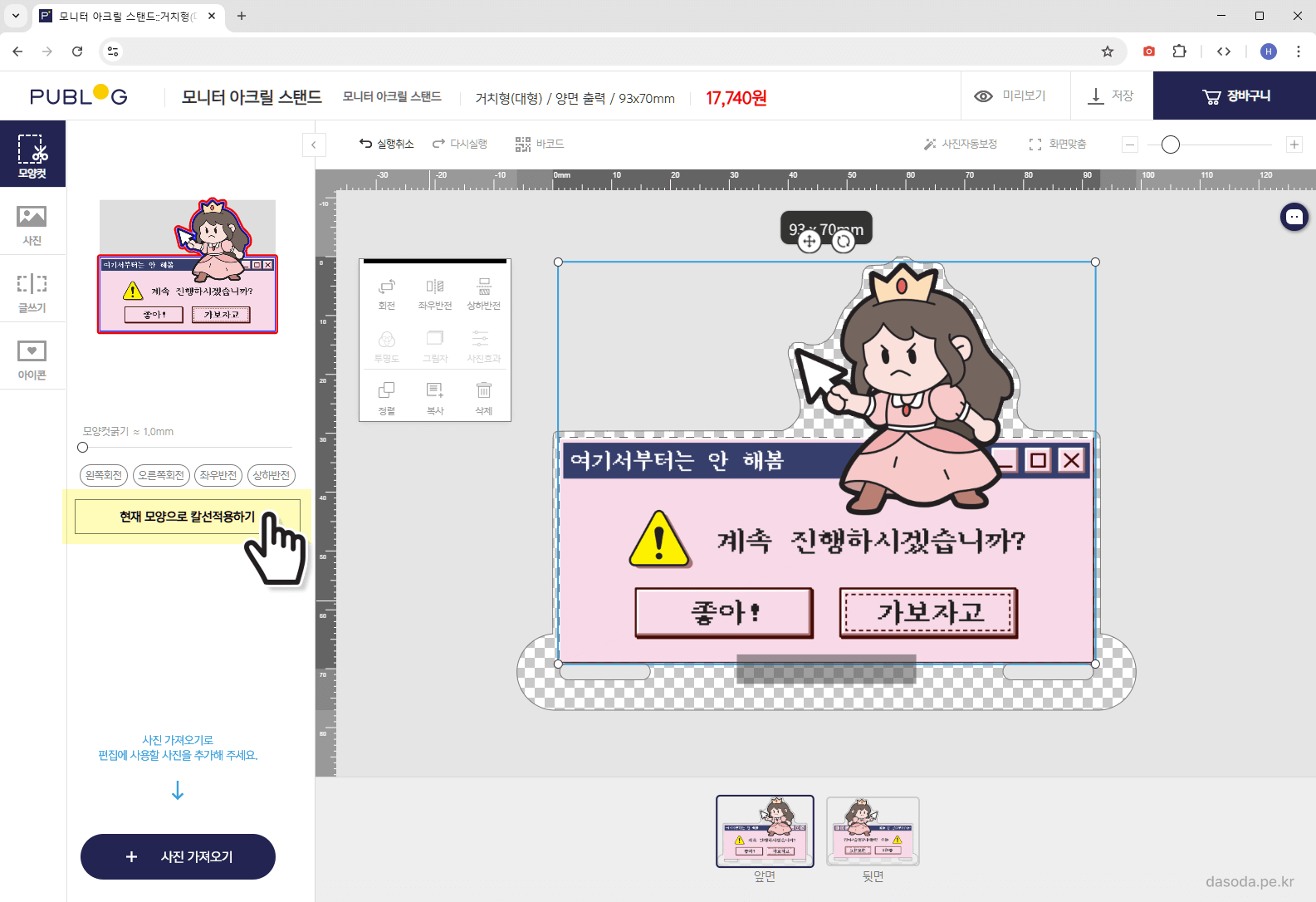Flip image with 좌우반전 icon in popup
The width and height of the screenshot is (1316, 902).
[435, 287]
